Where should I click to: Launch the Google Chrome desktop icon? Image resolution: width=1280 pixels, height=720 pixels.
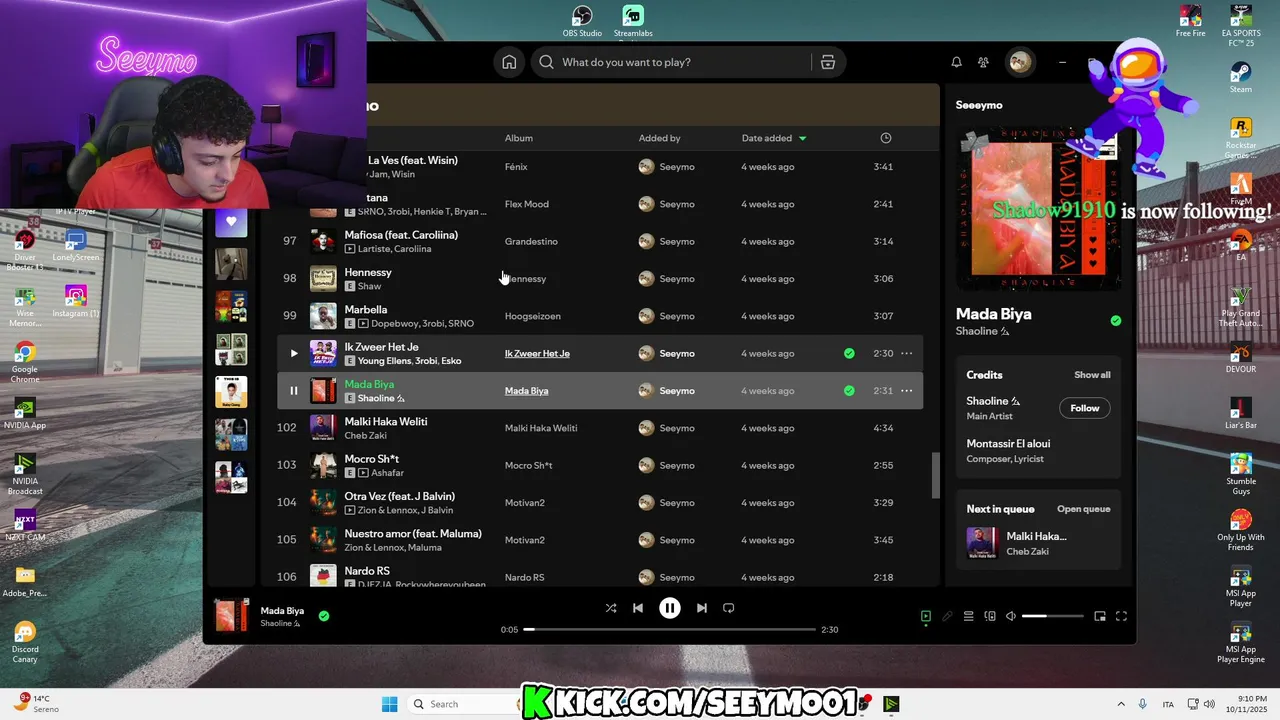(25, 361)
